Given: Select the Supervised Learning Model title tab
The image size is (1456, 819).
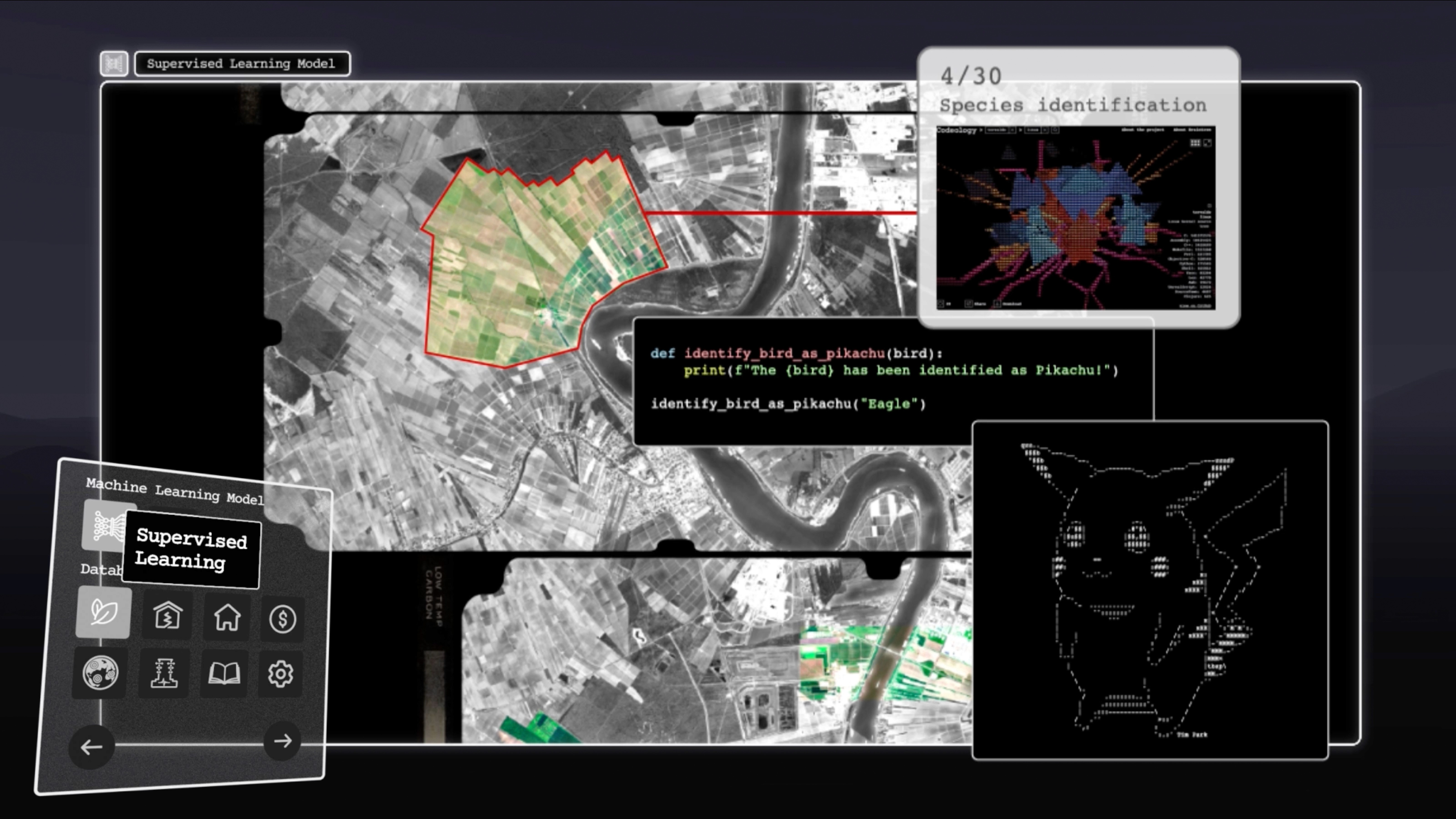Looking at the screenshot, I should [x=242, y=63].
